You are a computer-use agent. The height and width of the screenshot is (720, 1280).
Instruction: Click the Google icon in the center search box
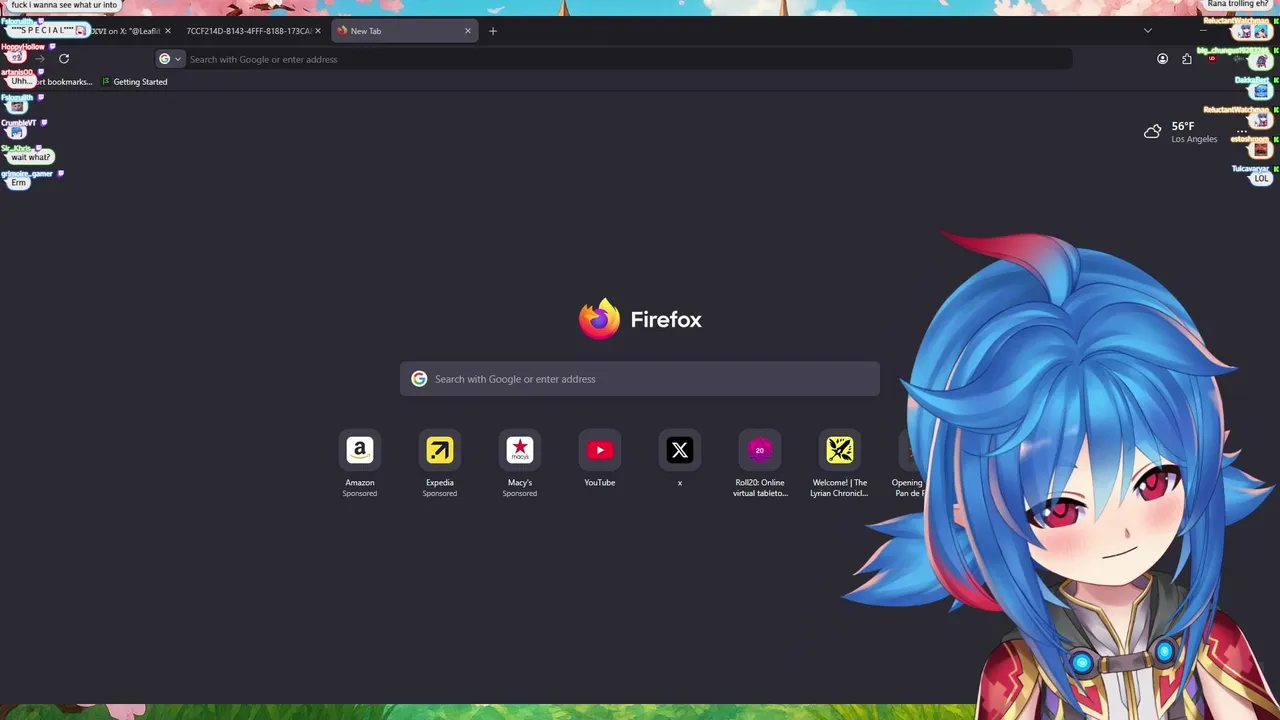419,379
